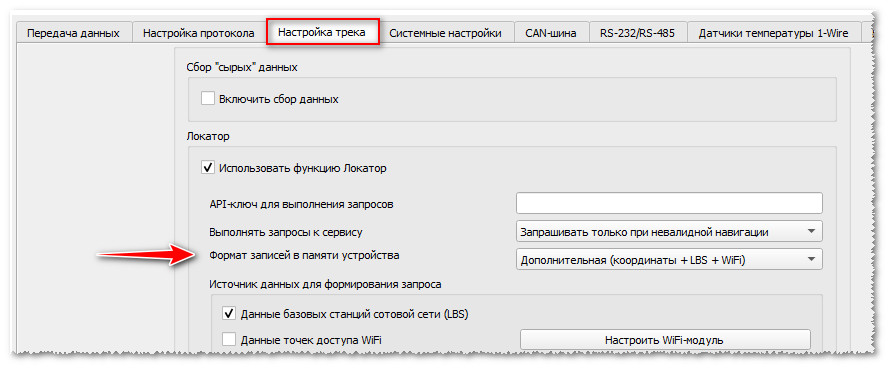892x371 pixels.
Task: Click the Формат записей в памяти устройства label
Action: coord(304,255)
